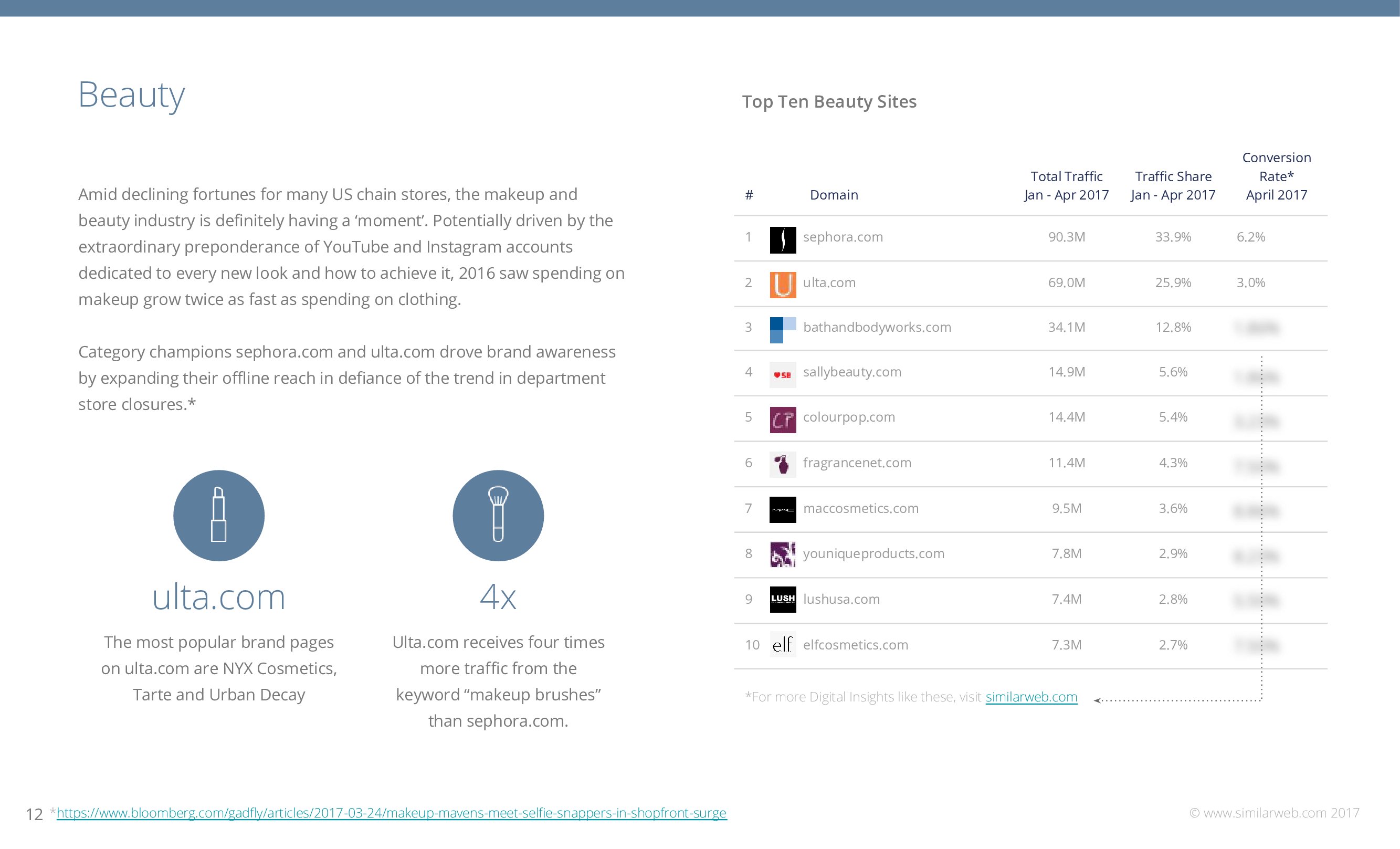Click the Top Ten Beauty Sites heading
This screenshot has height=849, width=1400.
(x=829, y=102)
